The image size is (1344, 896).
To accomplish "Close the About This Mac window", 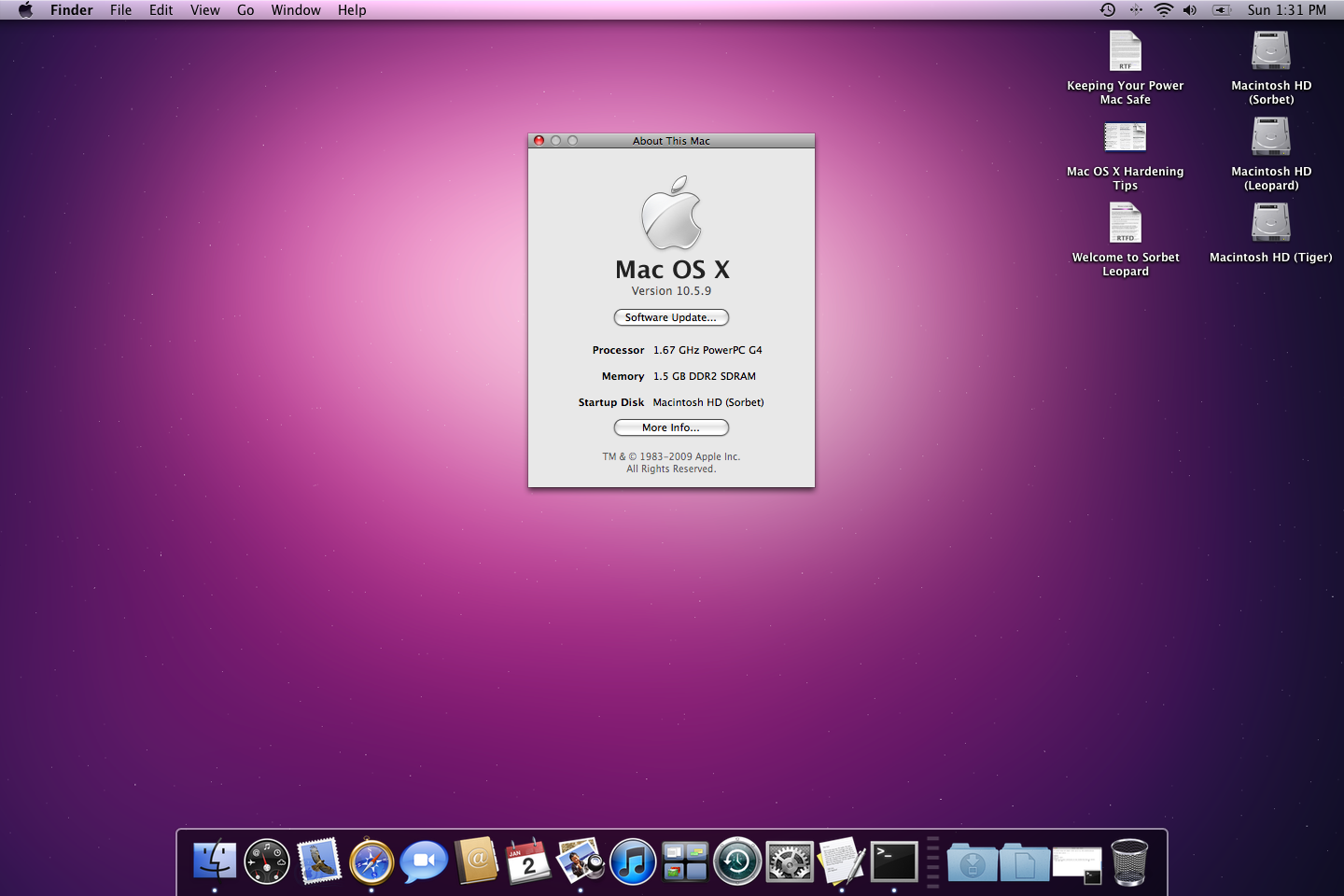I will point(539,141).
